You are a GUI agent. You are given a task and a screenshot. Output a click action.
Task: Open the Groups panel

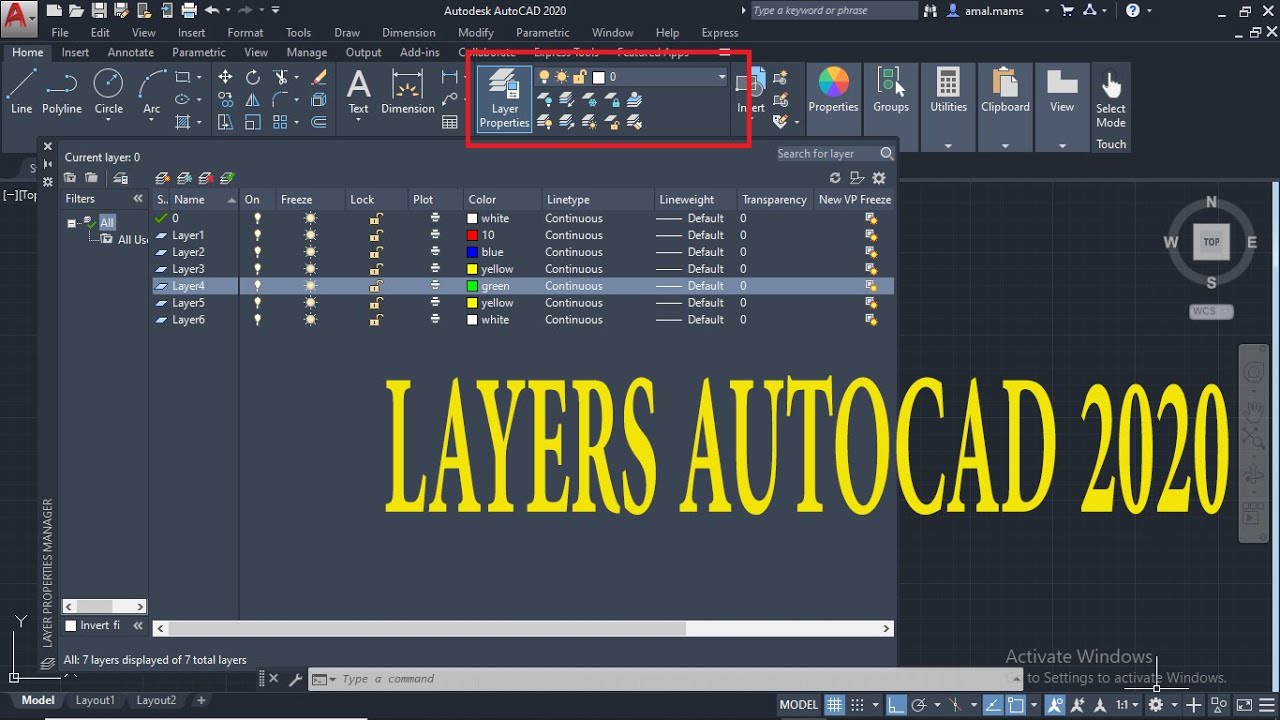click(x=890, y=90)
